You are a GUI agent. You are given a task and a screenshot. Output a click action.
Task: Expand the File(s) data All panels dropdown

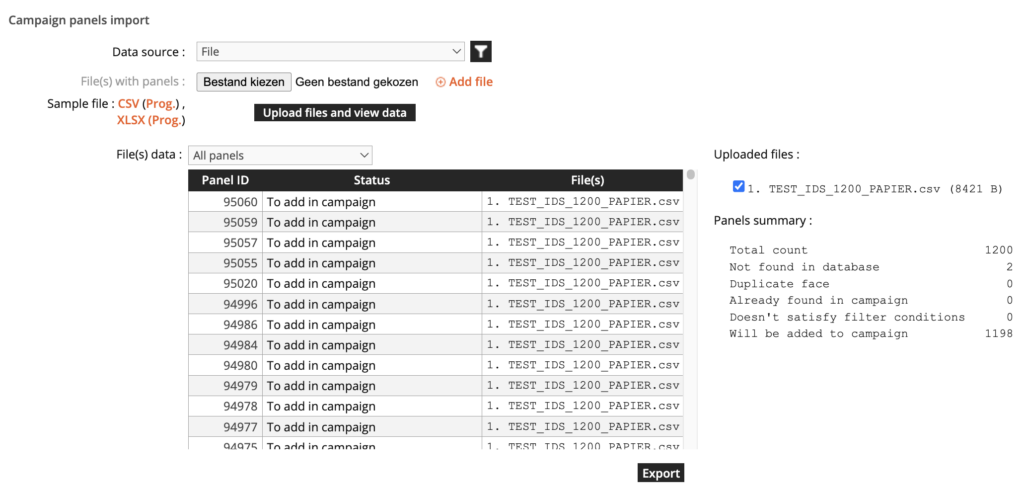pos(280,155)
